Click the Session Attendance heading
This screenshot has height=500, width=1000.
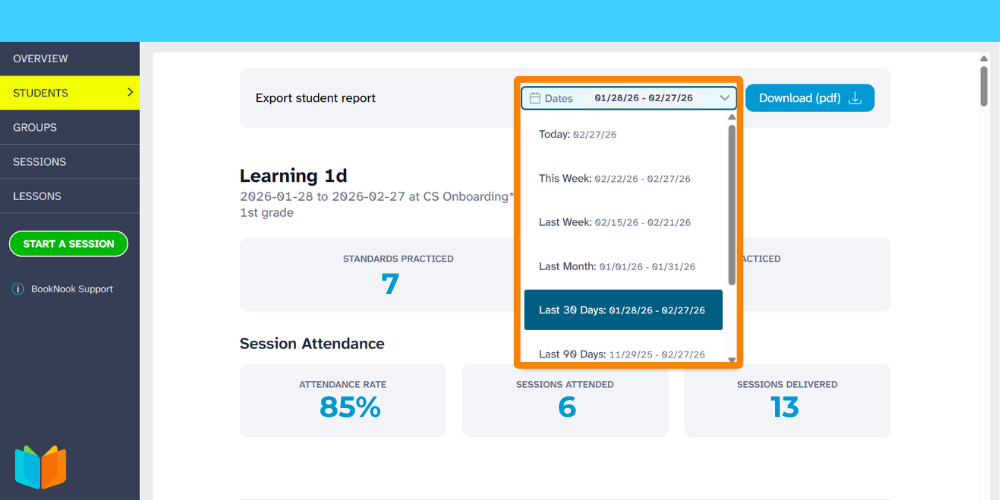tap(312, 344)
